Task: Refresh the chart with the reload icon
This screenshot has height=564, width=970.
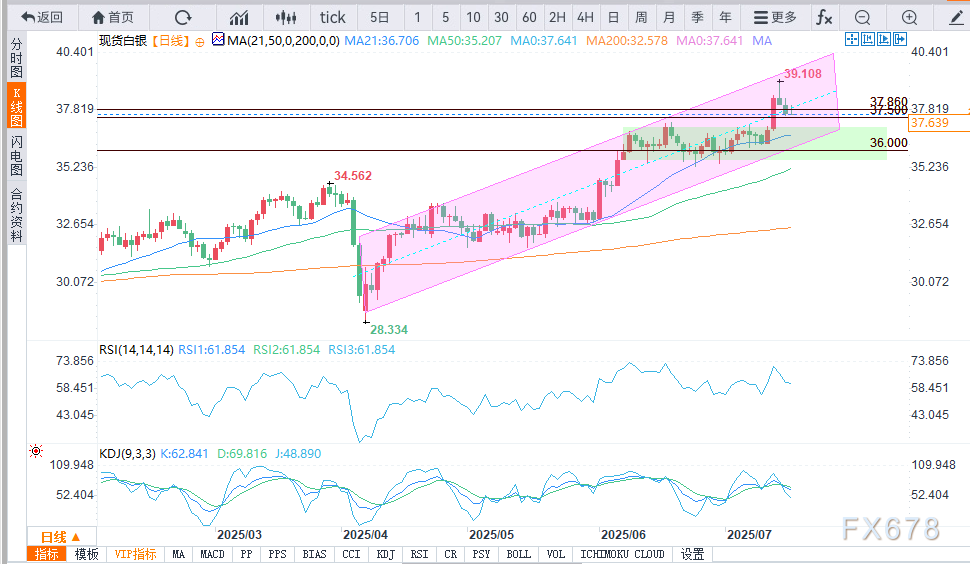Action: click(x=182, y=17)
